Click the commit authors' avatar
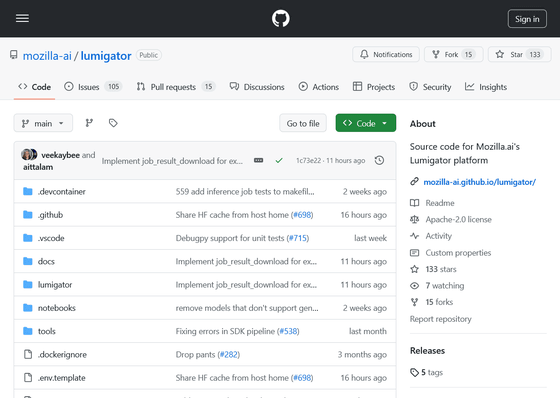The width and height of the screenshot is (560, 398). pos(29,155)
